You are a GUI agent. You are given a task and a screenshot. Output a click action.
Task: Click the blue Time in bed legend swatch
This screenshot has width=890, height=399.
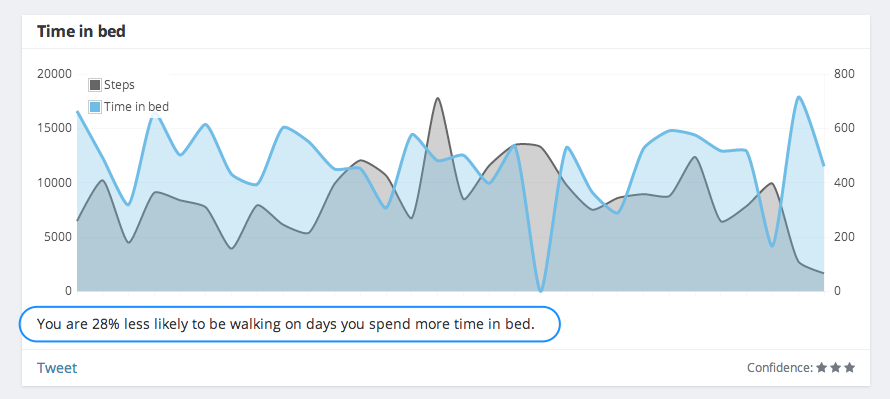(95, 107)
